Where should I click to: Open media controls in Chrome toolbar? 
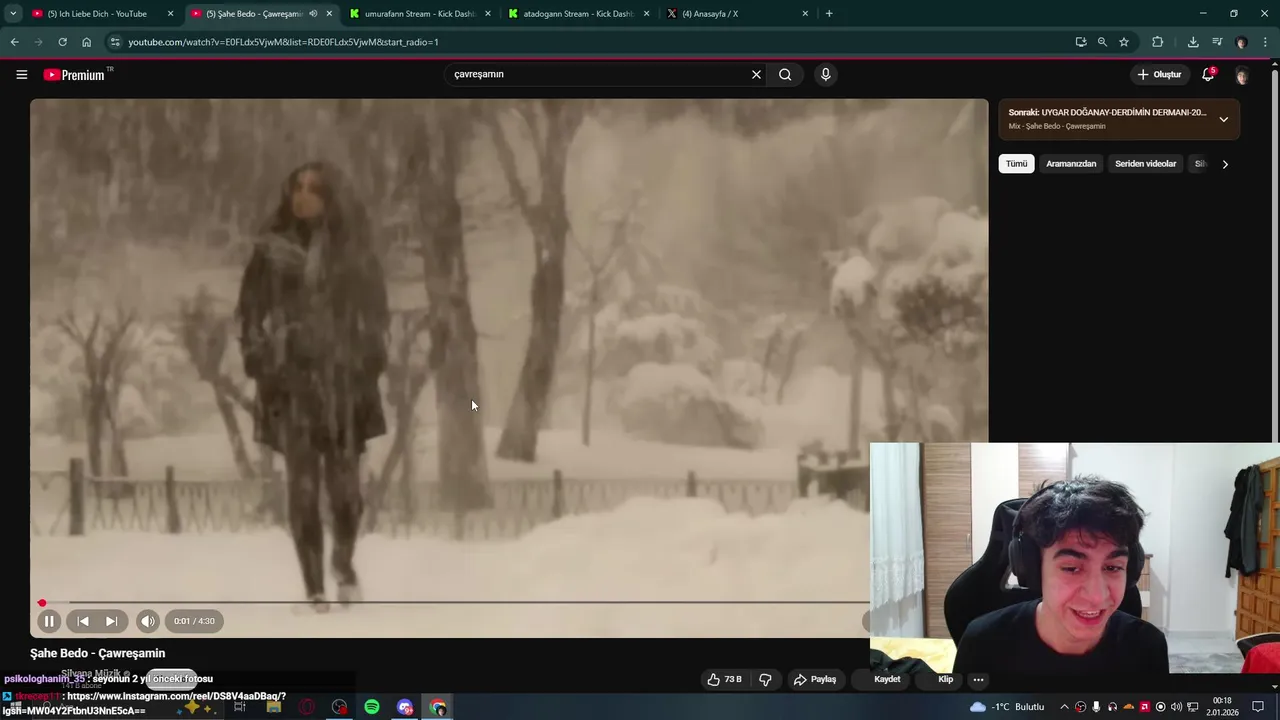click(x=1217, y=42)
